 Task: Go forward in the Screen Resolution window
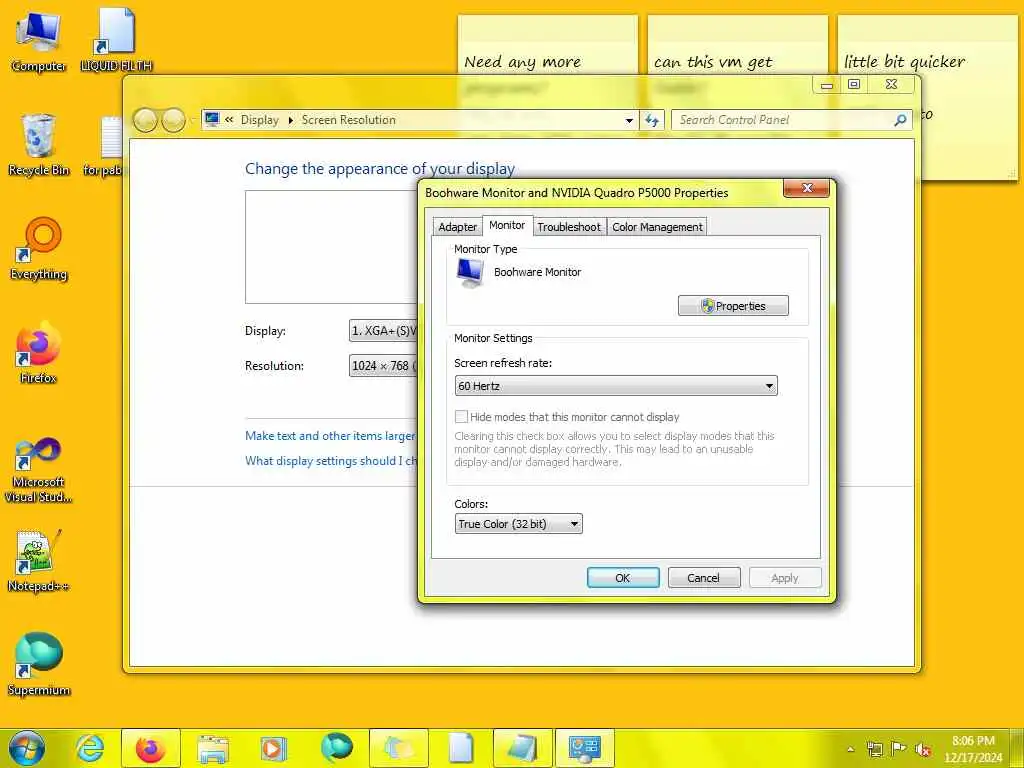pyautogui.click(x=172, y=120)
